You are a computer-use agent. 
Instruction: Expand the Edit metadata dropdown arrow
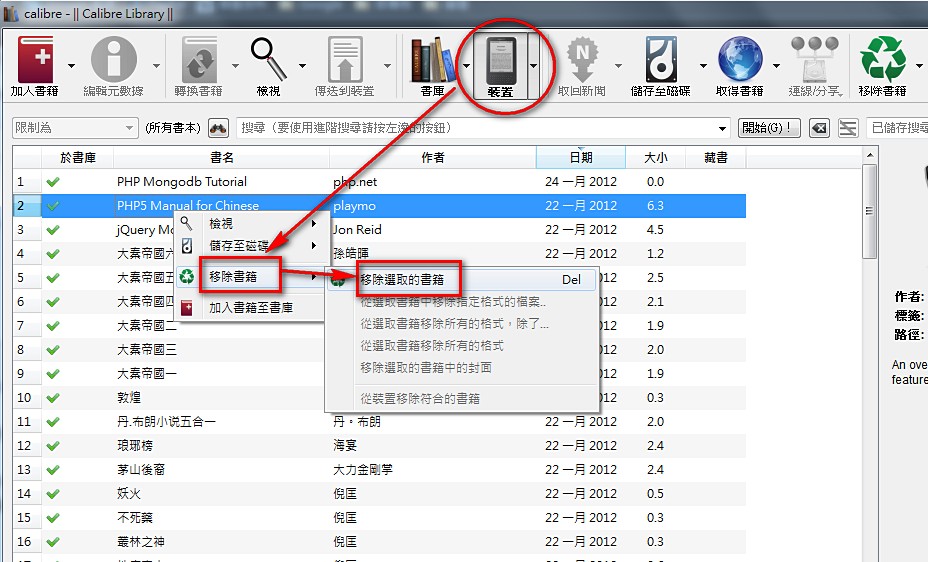coord(156,66)
